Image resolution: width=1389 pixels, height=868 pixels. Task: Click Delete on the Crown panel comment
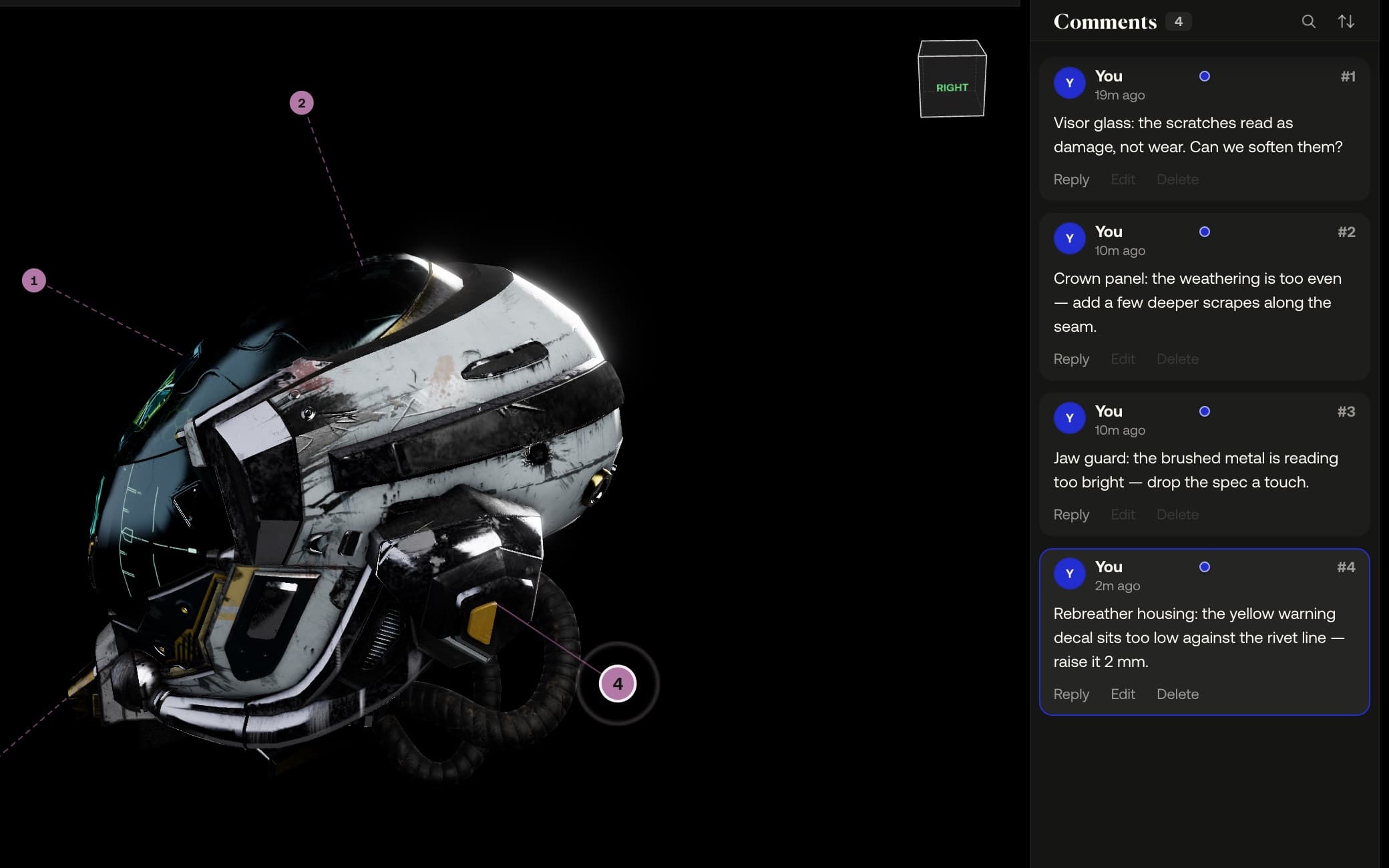(x=1177, y=359)
